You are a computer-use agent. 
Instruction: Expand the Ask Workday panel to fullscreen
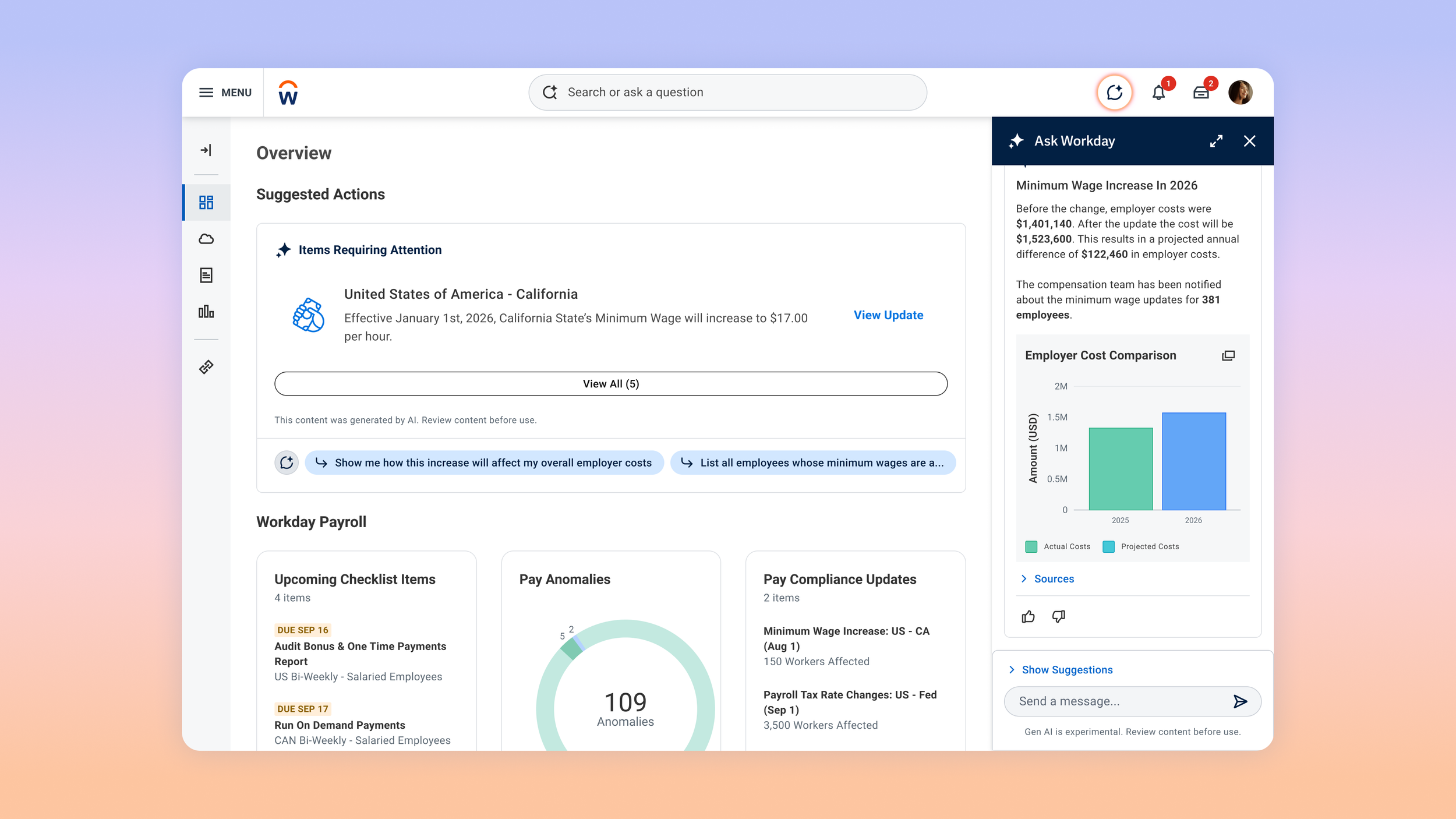1216,141
